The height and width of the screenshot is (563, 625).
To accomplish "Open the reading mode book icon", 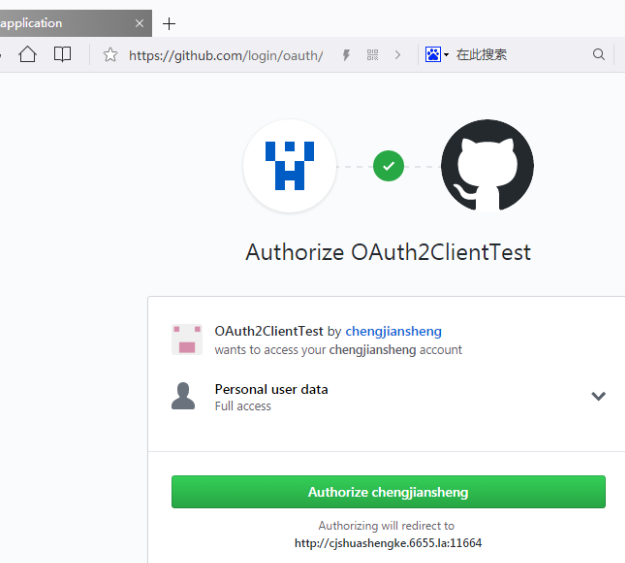I will pos(62,54).
